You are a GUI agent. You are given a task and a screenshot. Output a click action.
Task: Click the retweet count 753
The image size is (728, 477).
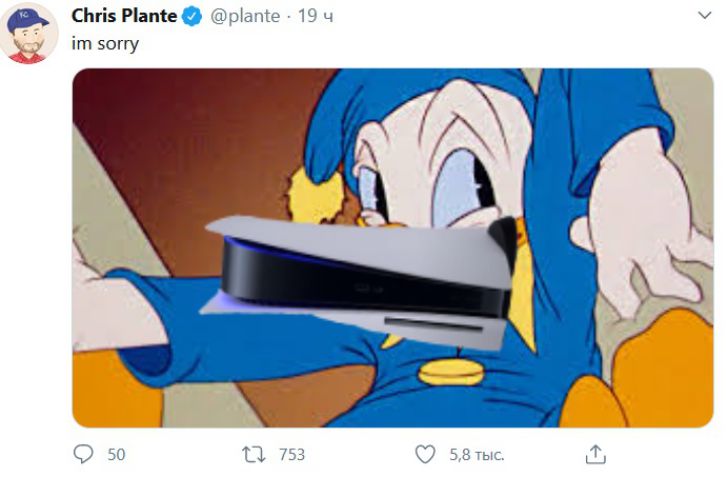tap(292, 454)
